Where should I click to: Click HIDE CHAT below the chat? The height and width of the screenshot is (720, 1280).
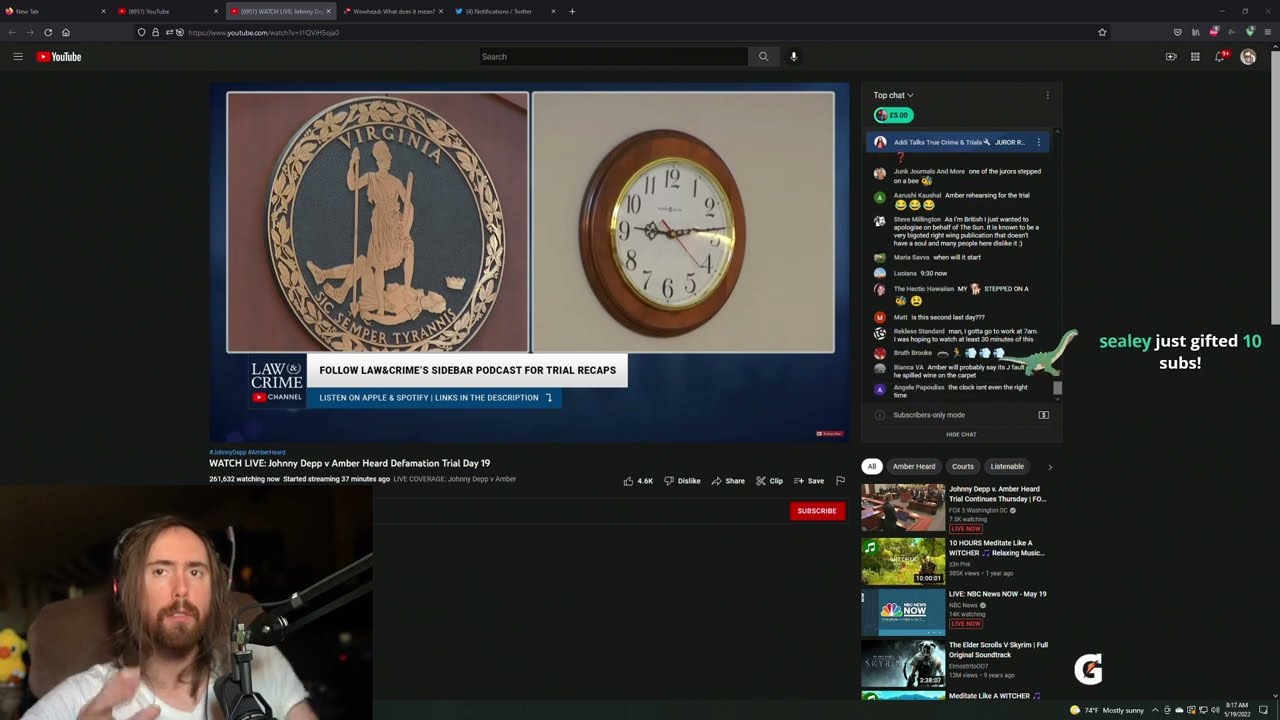tap(961, 434)
